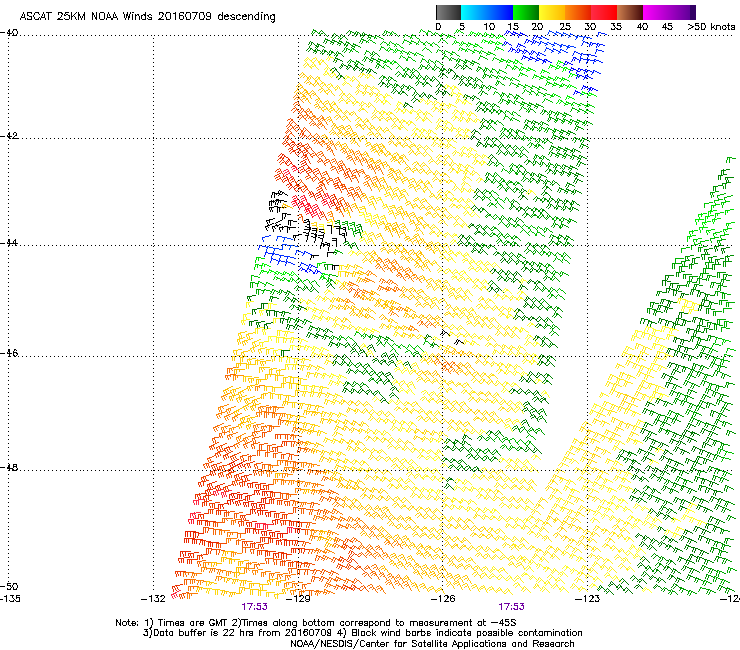Click the '-42' latitude axis label
The height and width of the screenshot is (650, 740).
pos(9,136)
